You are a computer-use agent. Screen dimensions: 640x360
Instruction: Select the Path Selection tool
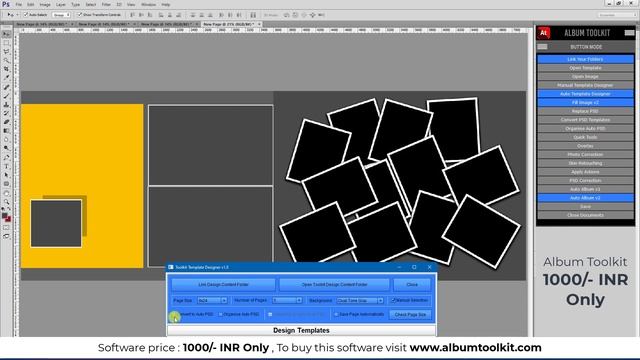(x=6, y=175)
